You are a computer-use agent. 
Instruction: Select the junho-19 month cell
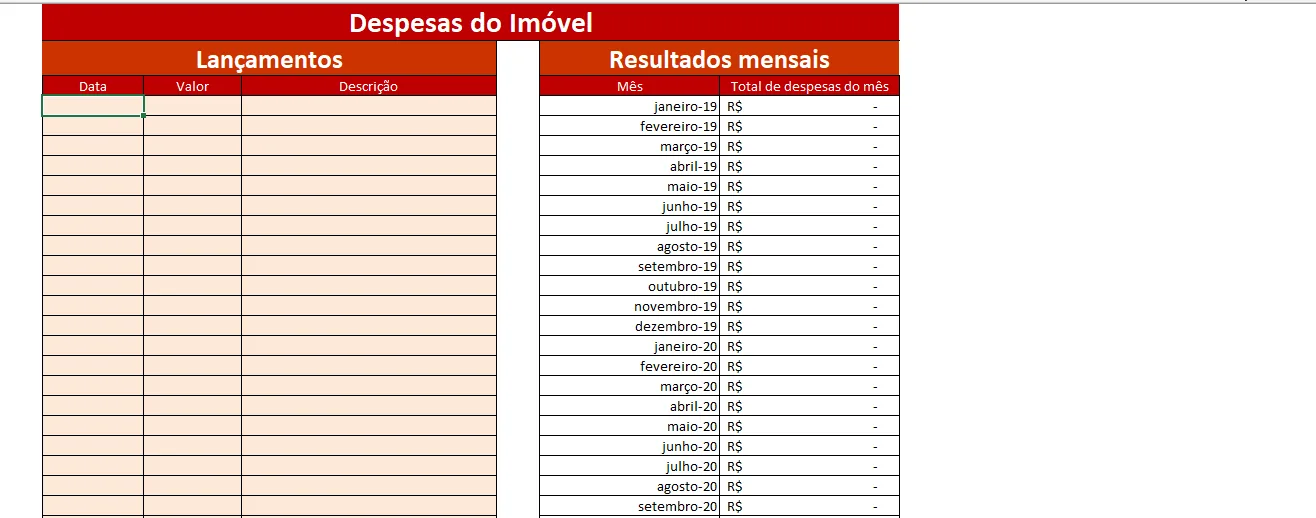630,206
